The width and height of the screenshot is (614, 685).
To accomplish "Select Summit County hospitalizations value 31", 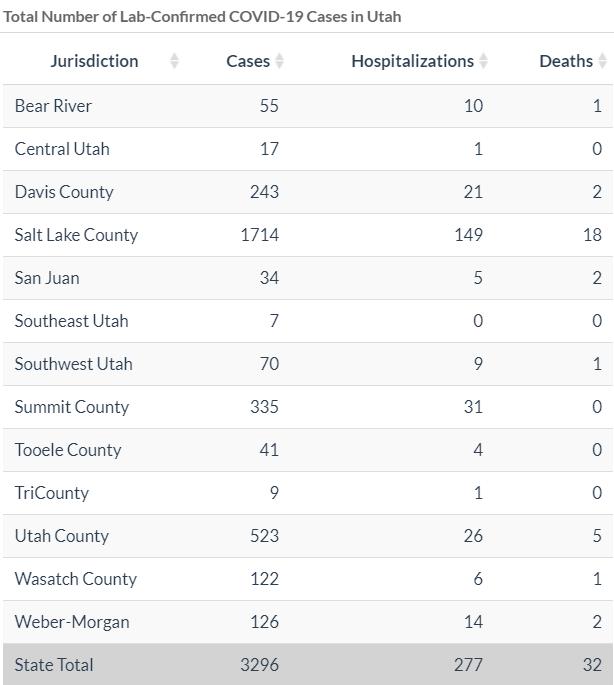I will [473, 407].
